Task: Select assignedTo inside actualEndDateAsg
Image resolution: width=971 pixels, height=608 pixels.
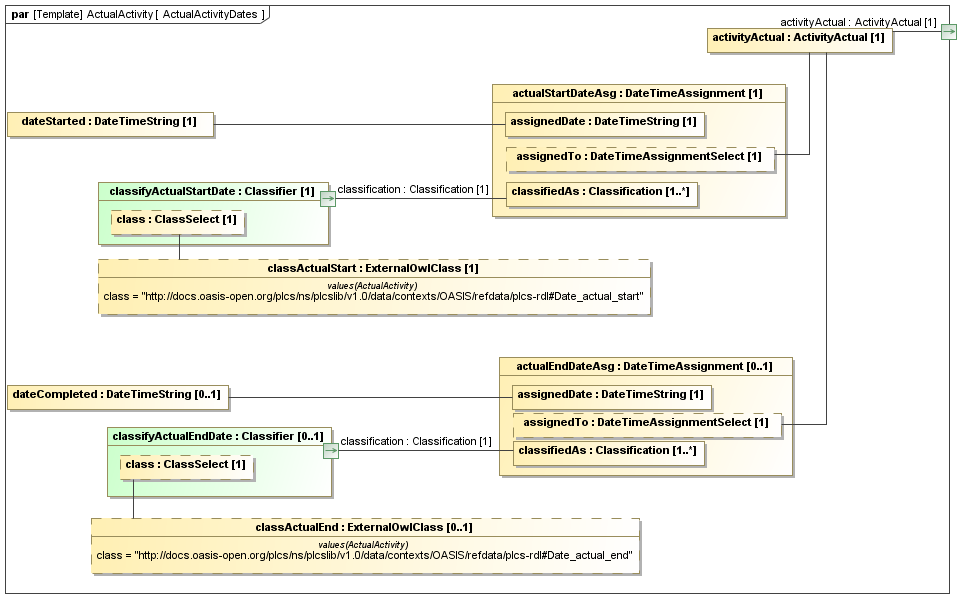Action: [646, 423]
